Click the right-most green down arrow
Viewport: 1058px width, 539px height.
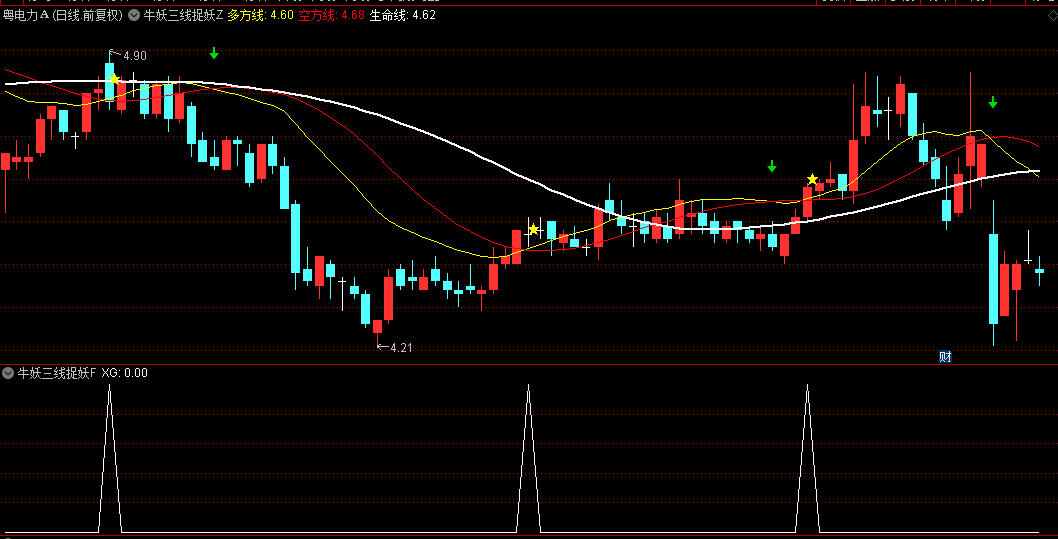[993, 102]
